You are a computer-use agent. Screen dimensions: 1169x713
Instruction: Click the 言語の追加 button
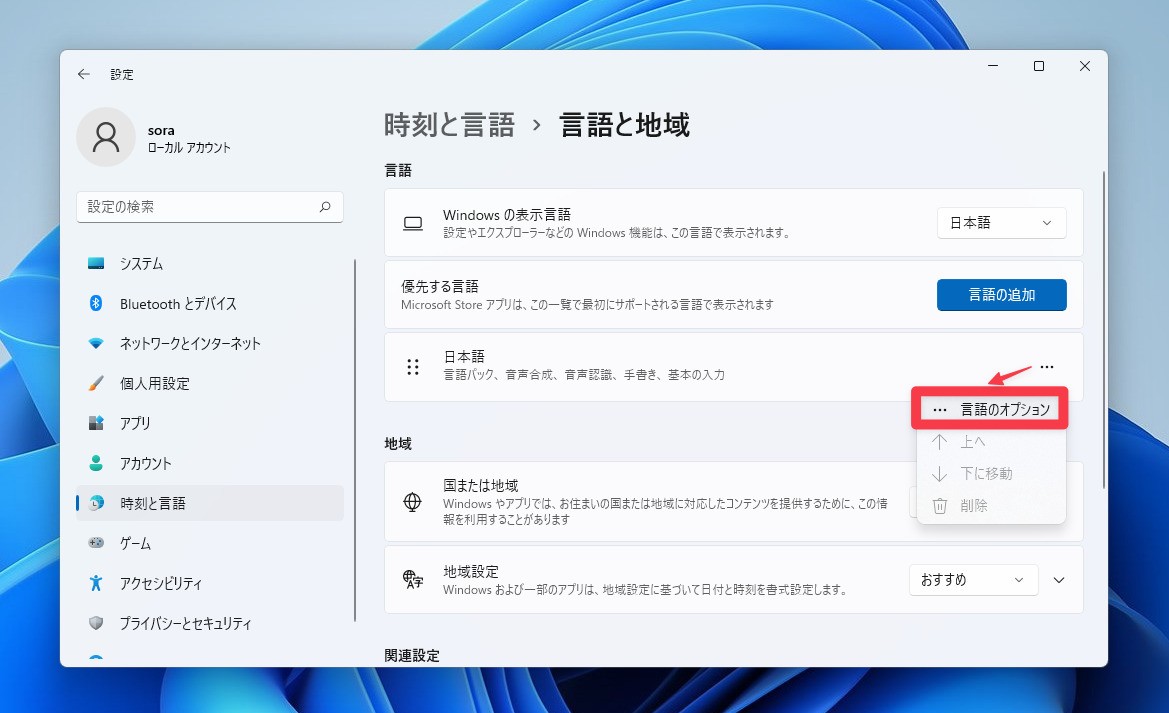(x=1001, y=295)
